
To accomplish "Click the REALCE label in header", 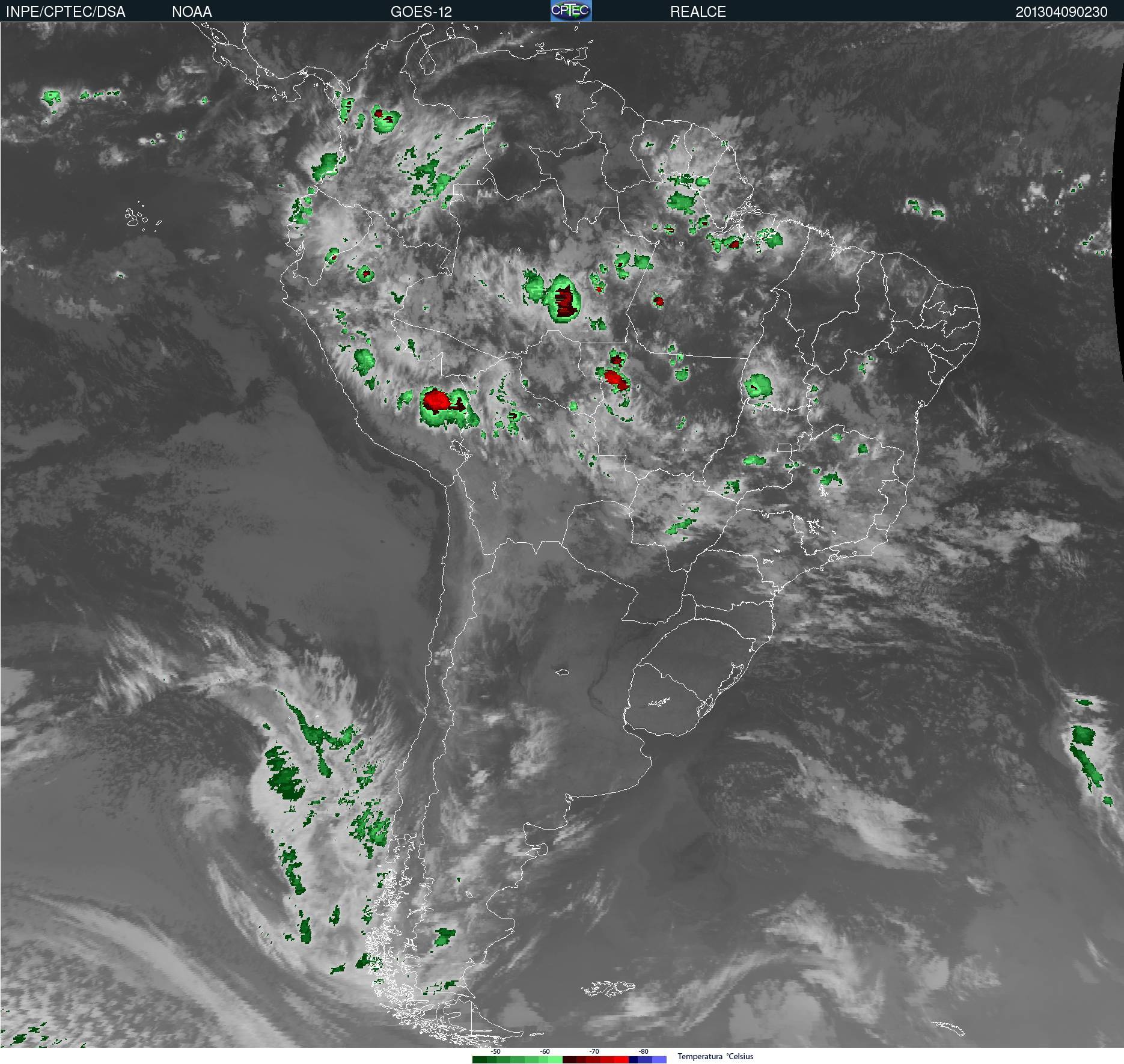I will 698,12.
